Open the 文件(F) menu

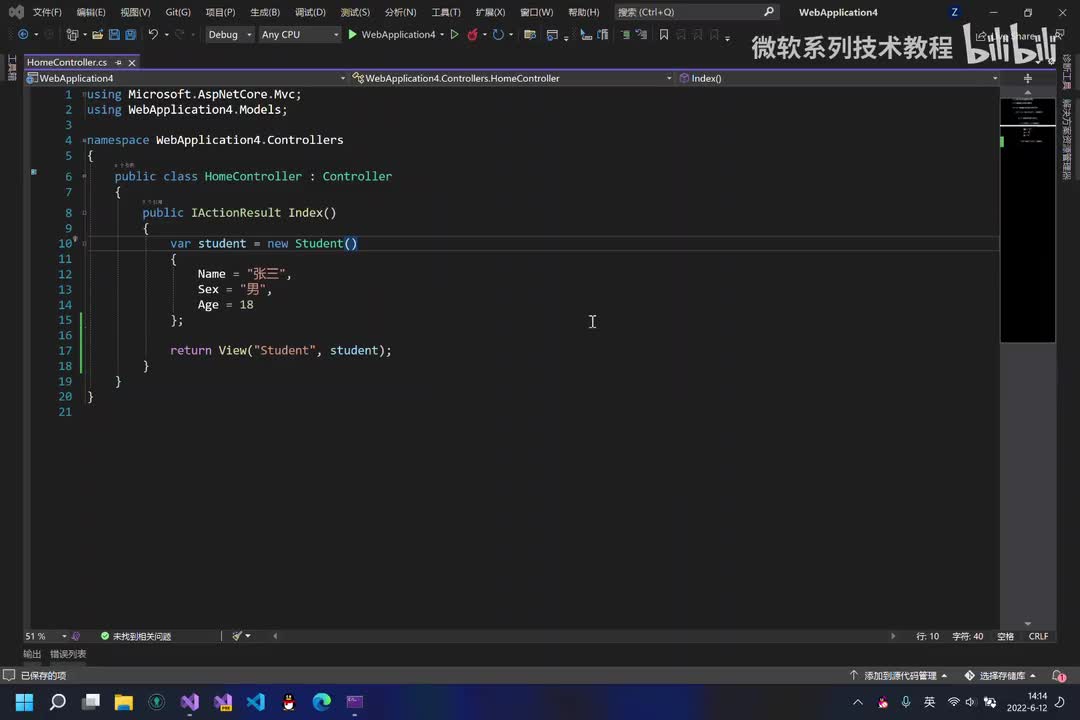47,12
